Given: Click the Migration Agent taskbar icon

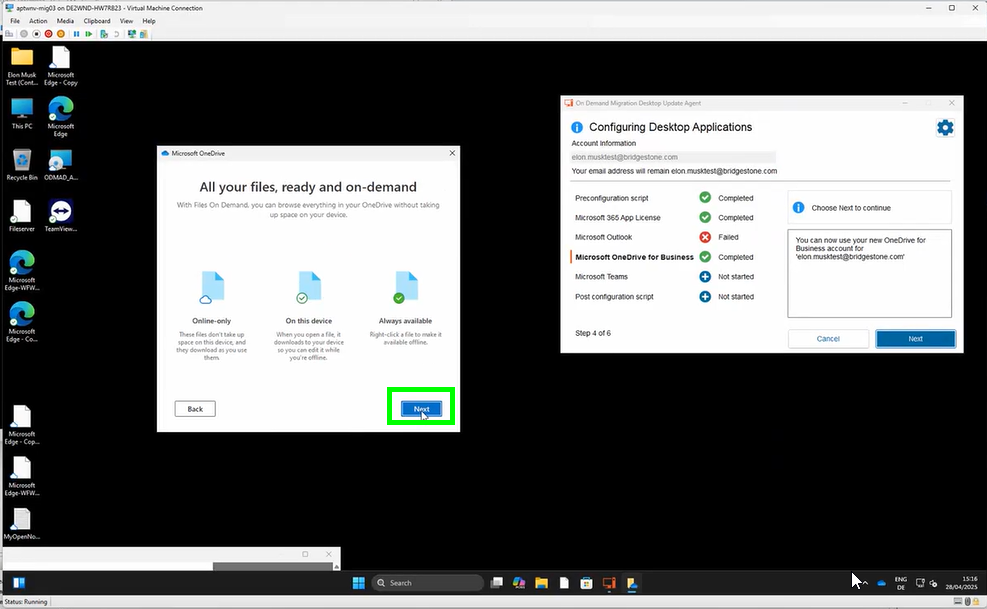Looking at the screenshot, I should tap(609, 583).
